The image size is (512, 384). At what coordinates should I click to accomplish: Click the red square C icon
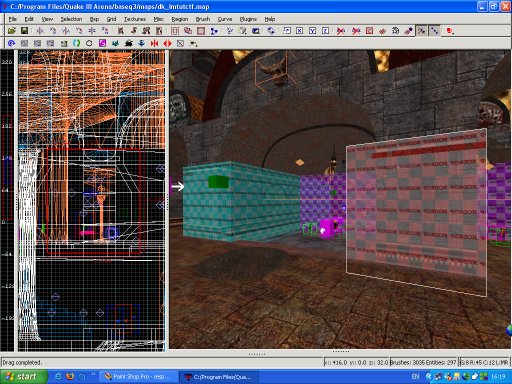click(x=369, y=31)
